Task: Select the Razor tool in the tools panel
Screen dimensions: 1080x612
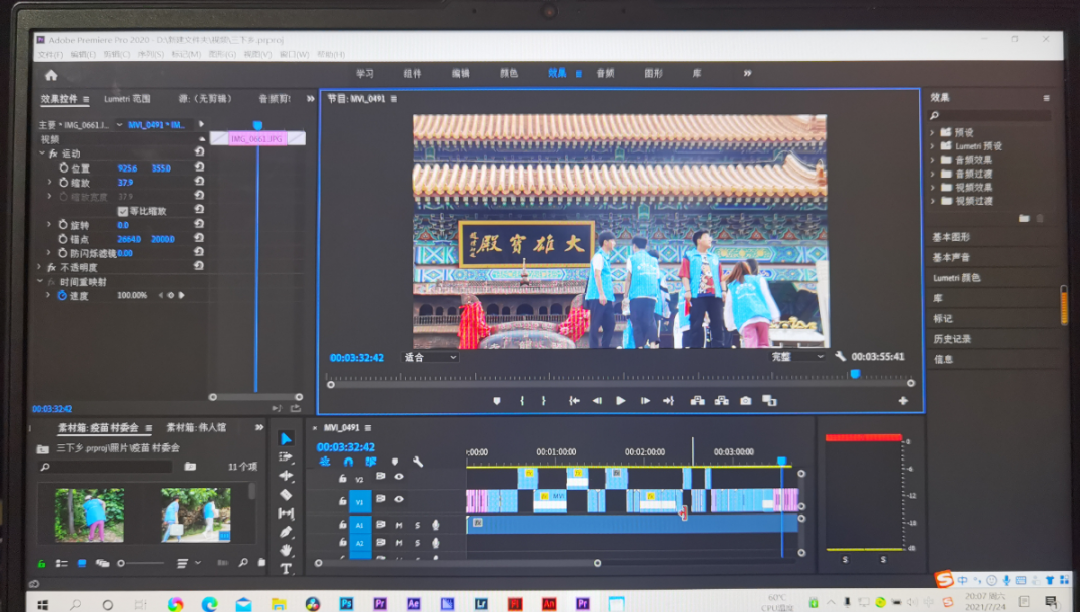Action: tap(286, 494)
